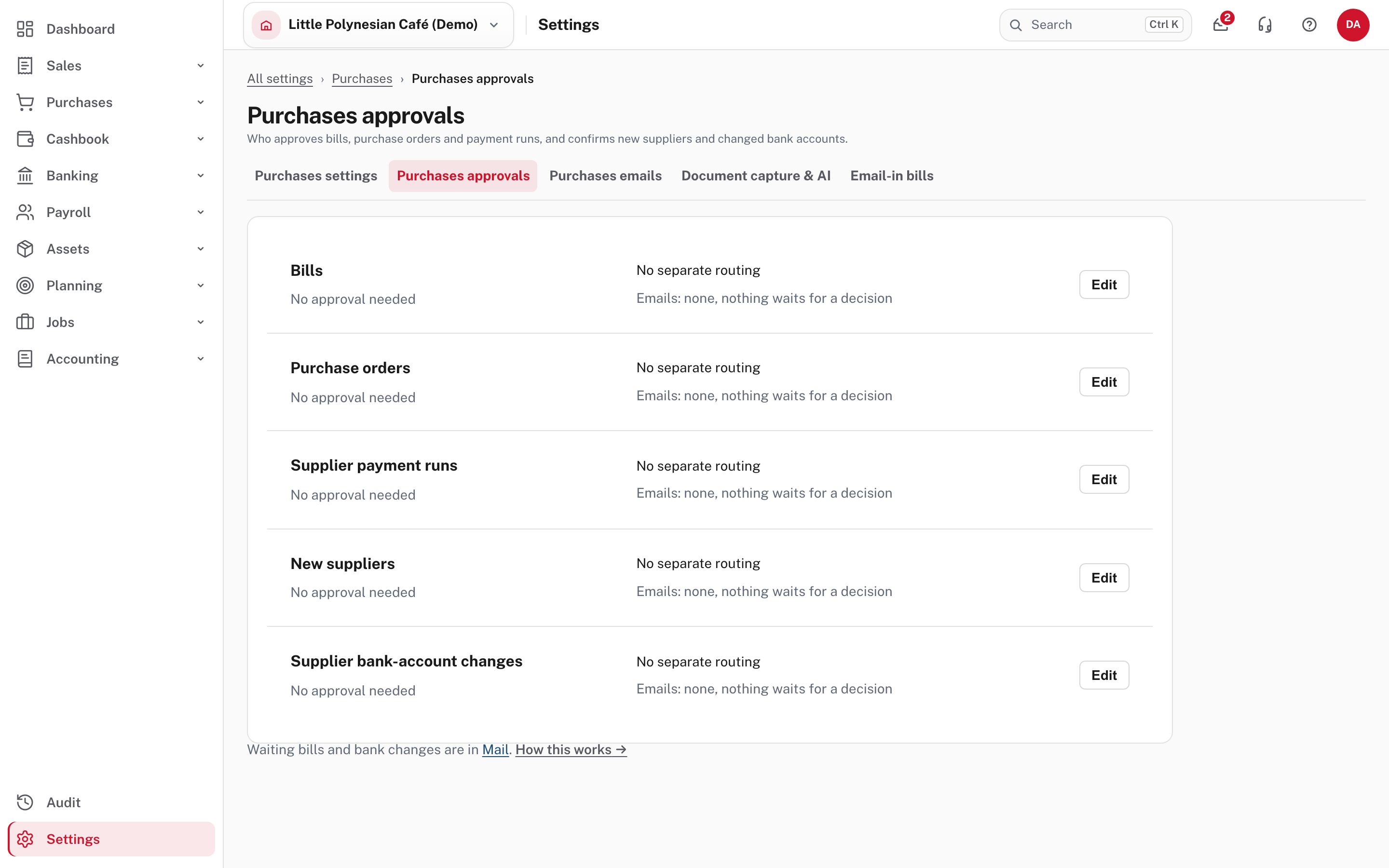Edit the New suppliers approval rule
Screen dimensions: 1389x868
[x=1104, y=578]
